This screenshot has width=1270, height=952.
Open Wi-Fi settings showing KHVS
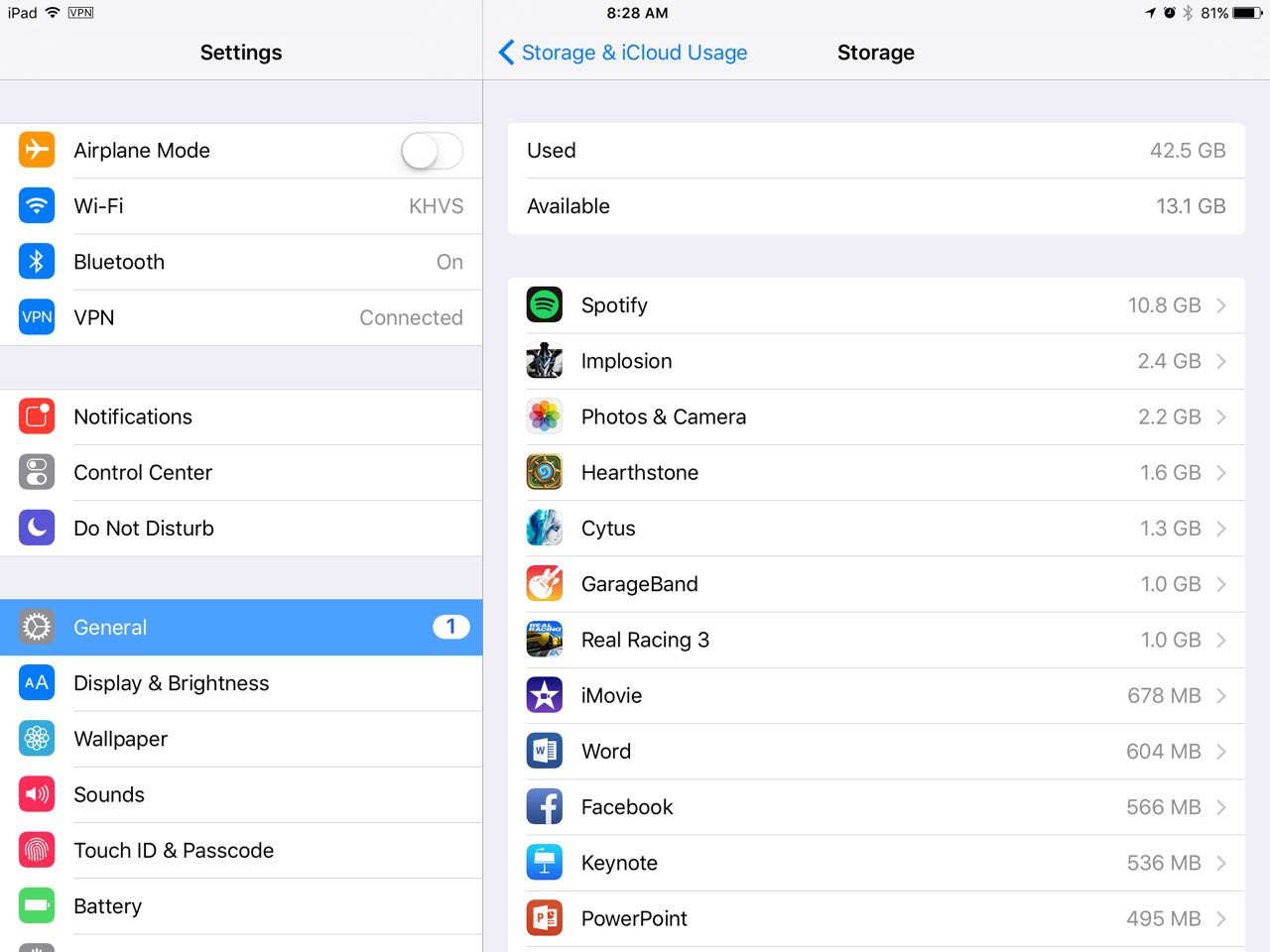(x=241, y=206)
